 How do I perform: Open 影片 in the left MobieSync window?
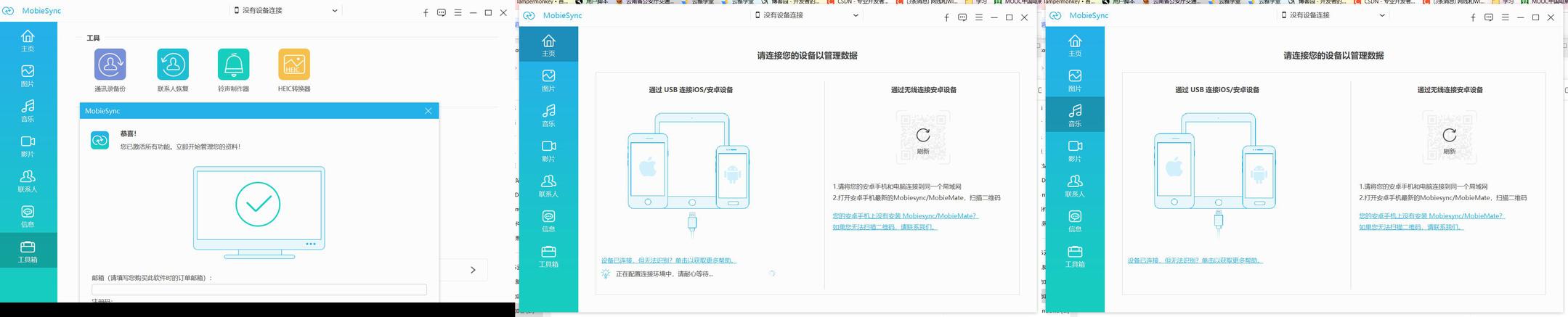28,145
